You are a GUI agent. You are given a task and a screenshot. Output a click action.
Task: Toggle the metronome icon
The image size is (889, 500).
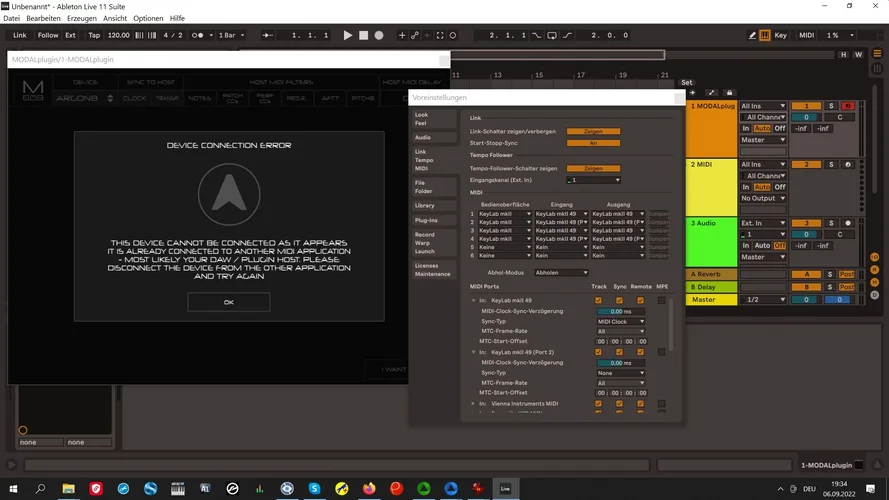[200, 35]
